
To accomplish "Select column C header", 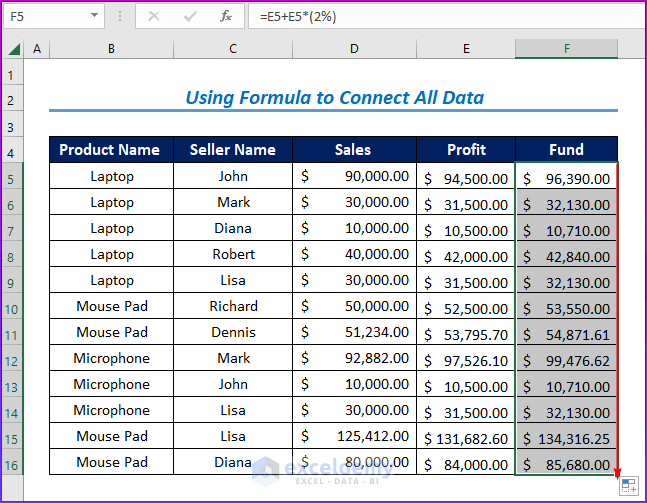I will pos(233,49).
